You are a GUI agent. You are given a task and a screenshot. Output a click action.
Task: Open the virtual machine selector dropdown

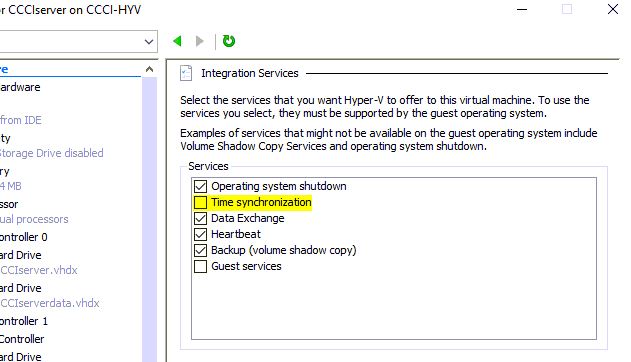tap(149, 41)
